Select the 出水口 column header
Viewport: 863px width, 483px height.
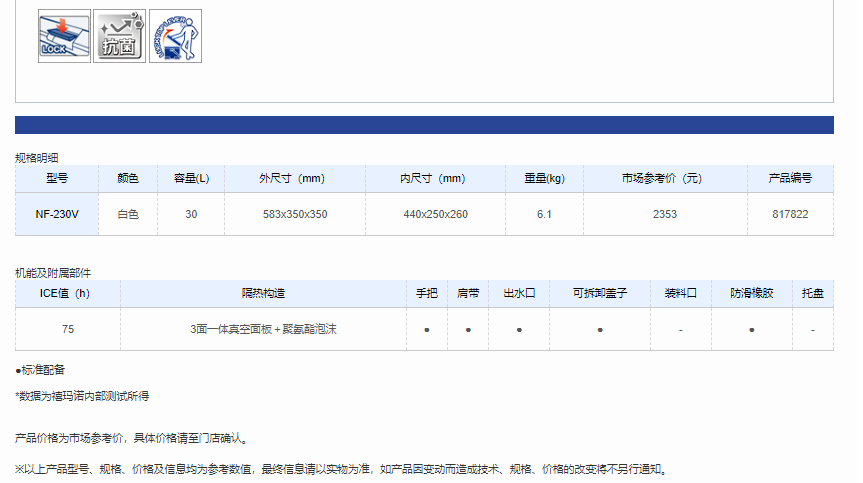[519, 293]
